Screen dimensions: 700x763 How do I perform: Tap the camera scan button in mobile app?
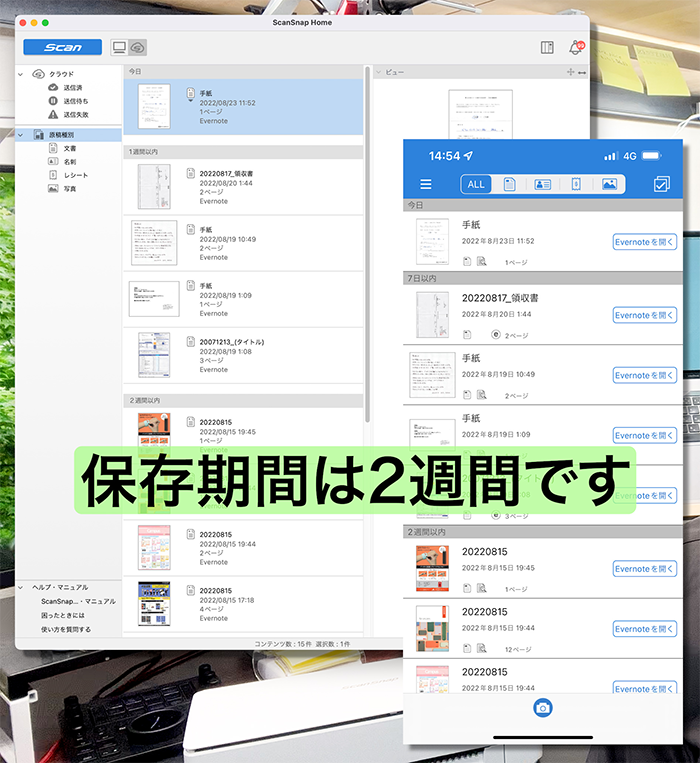[542, 708]
